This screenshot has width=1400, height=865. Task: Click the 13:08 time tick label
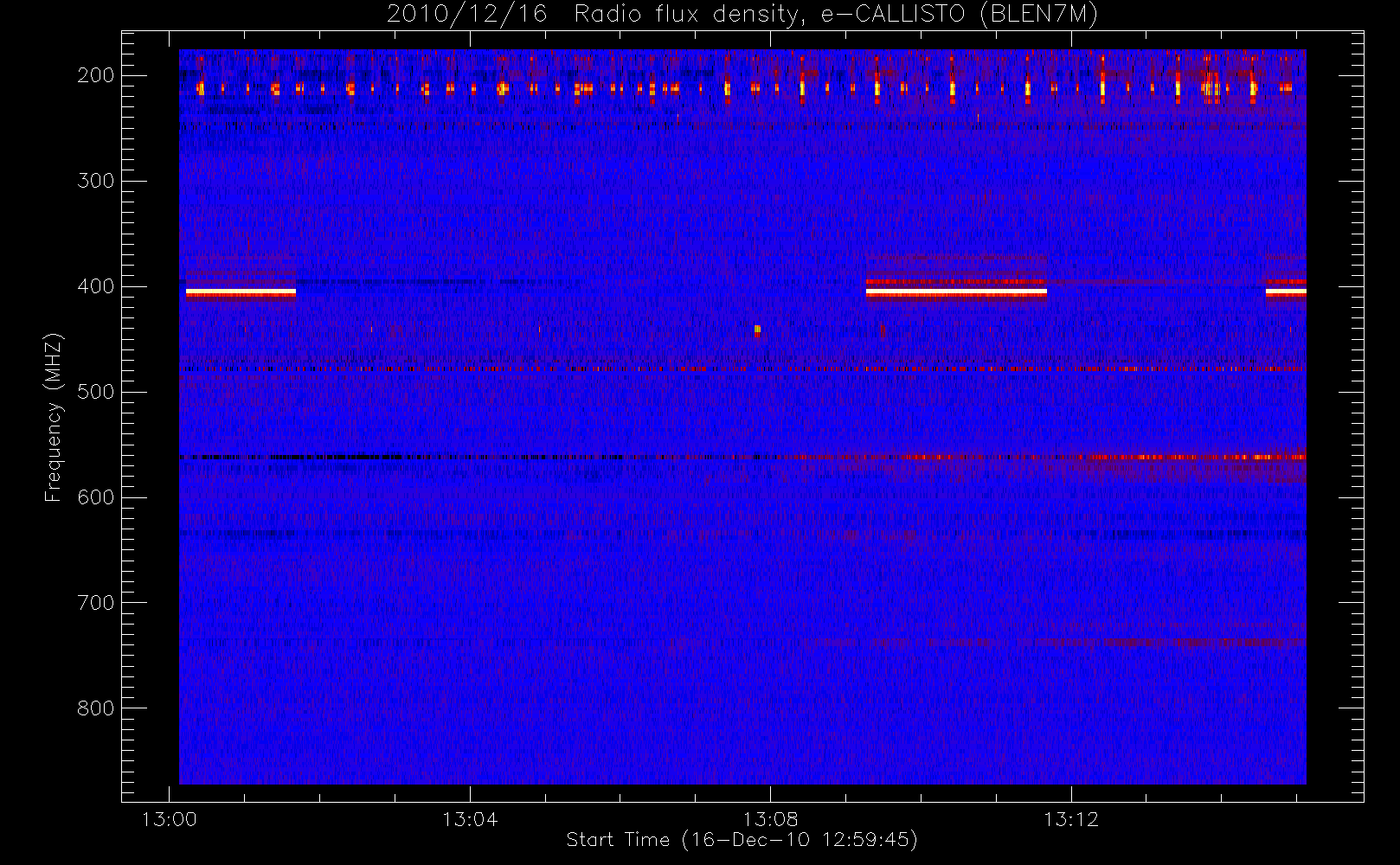[770, 819]
